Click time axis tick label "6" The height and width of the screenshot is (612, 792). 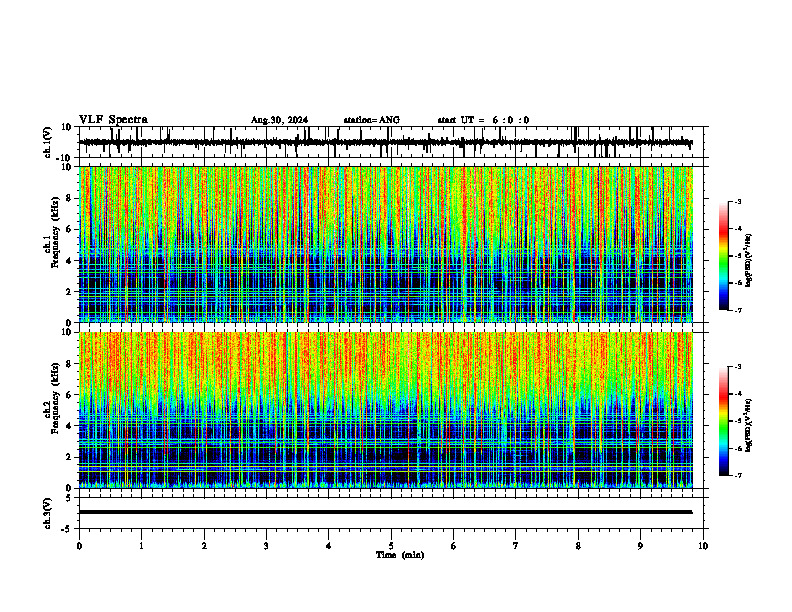pyautogui.click(x=454, y=546)
